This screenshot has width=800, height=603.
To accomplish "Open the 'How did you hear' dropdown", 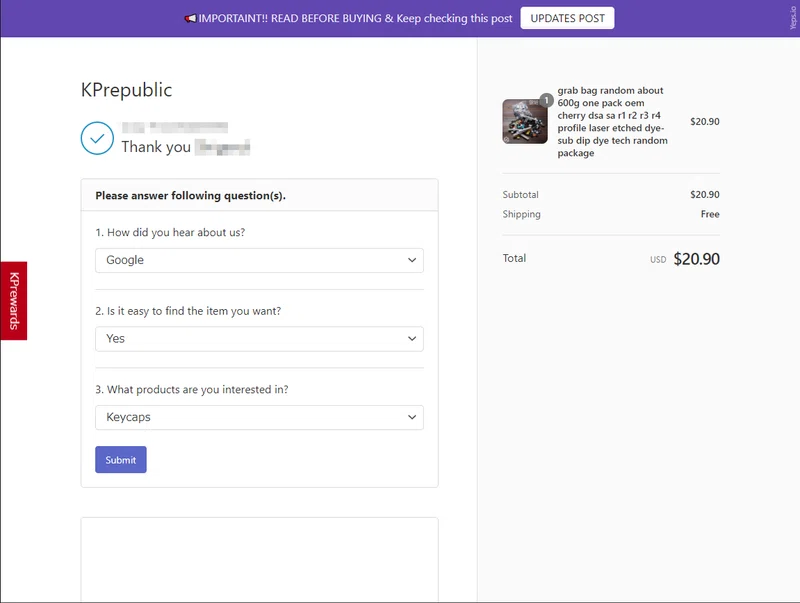I will pyautogui.click(x=259, y=260).
